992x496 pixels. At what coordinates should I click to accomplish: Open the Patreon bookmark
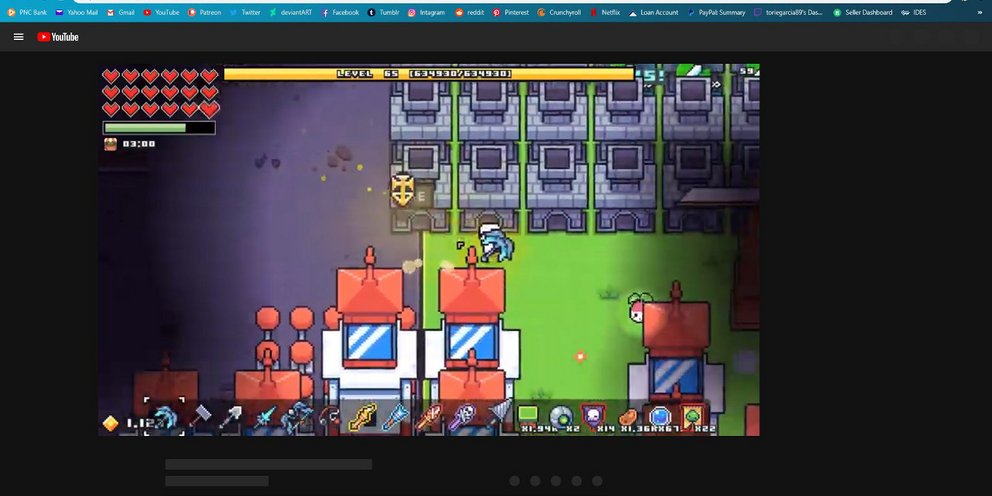coord(204,12)
